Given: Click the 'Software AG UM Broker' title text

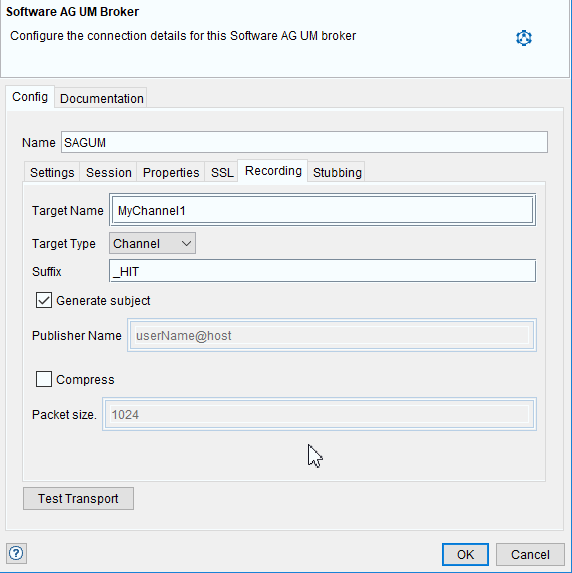Looking at the screenshot, I should pyautogui.click(x=72, y=12).
